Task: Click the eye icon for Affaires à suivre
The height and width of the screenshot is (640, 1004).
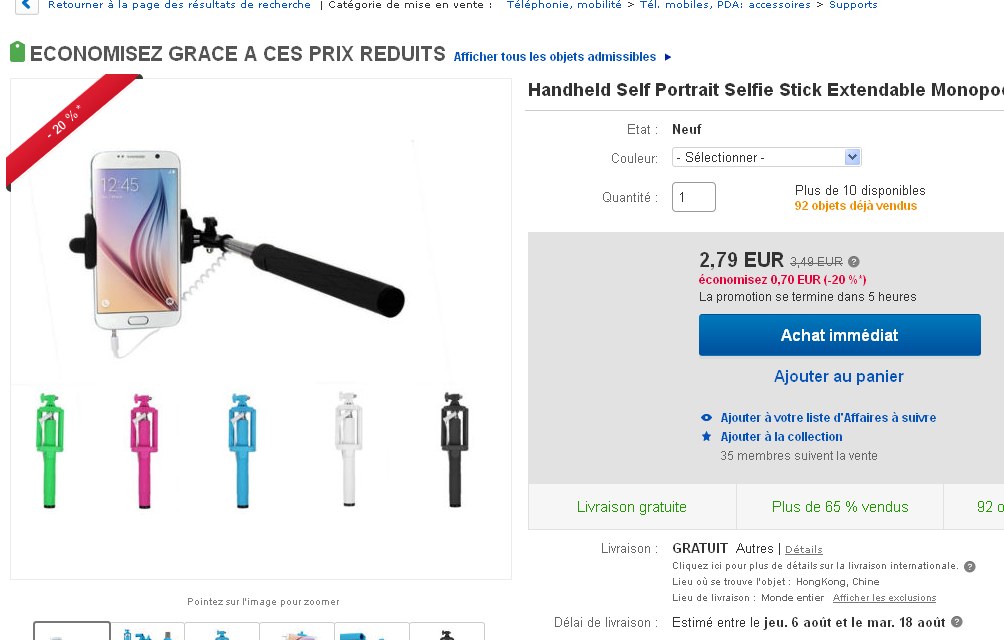Action: coord(706,417)
